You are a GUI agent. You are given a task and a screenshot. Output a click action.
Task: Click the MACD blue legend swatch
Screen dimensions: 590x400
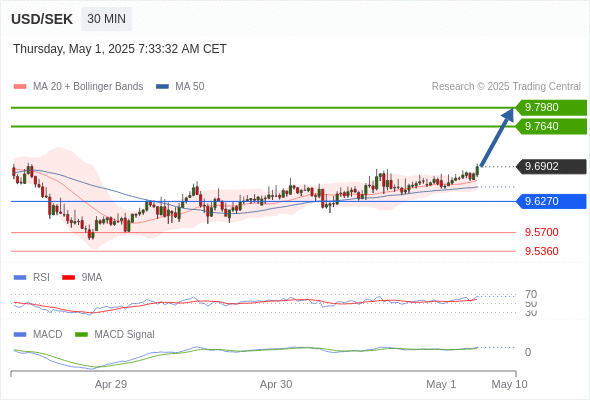[x=20, y=335]
